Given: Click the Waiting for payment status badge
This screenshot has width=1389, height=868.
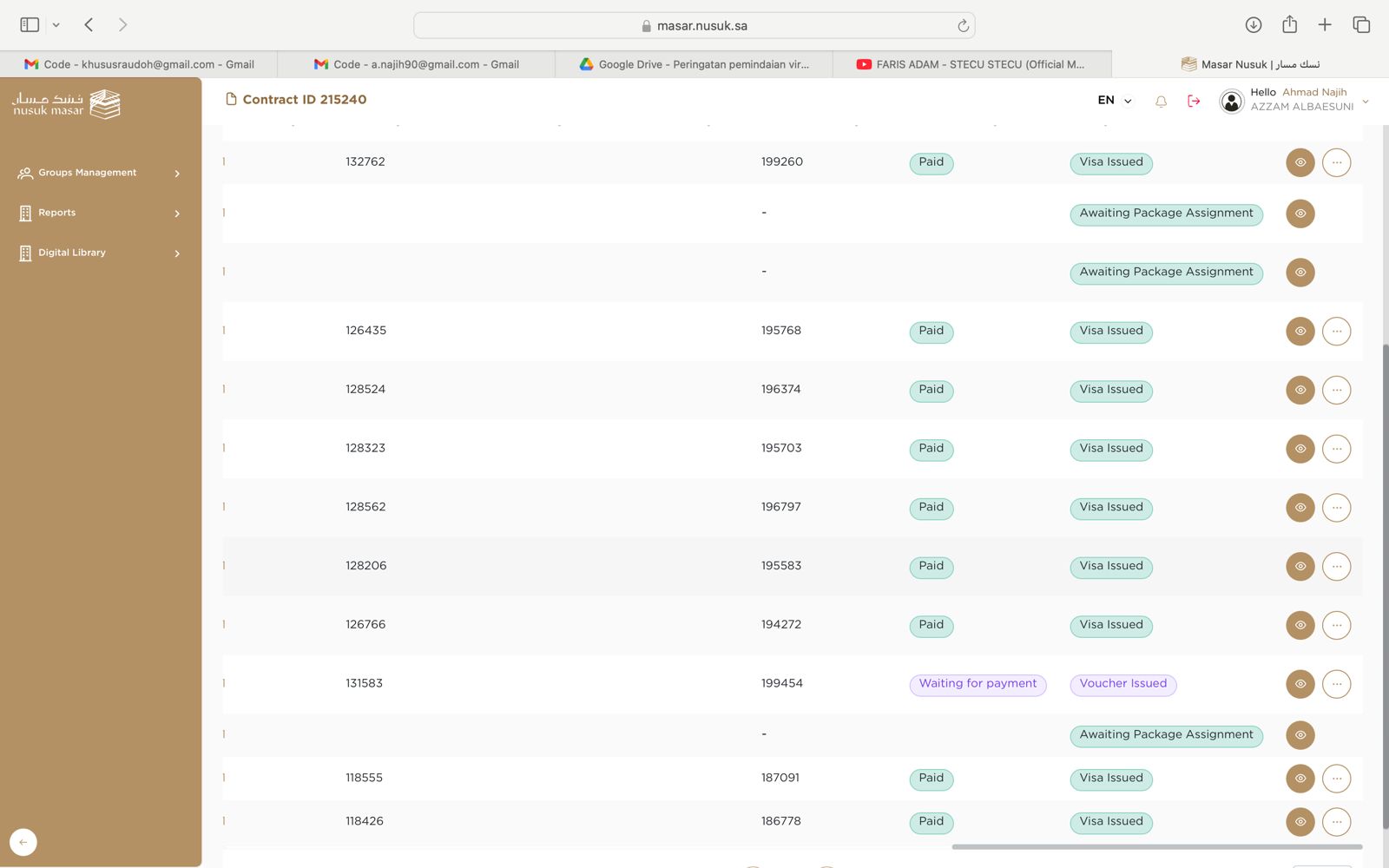Looking at the screenshot, I should pos(978,684).
